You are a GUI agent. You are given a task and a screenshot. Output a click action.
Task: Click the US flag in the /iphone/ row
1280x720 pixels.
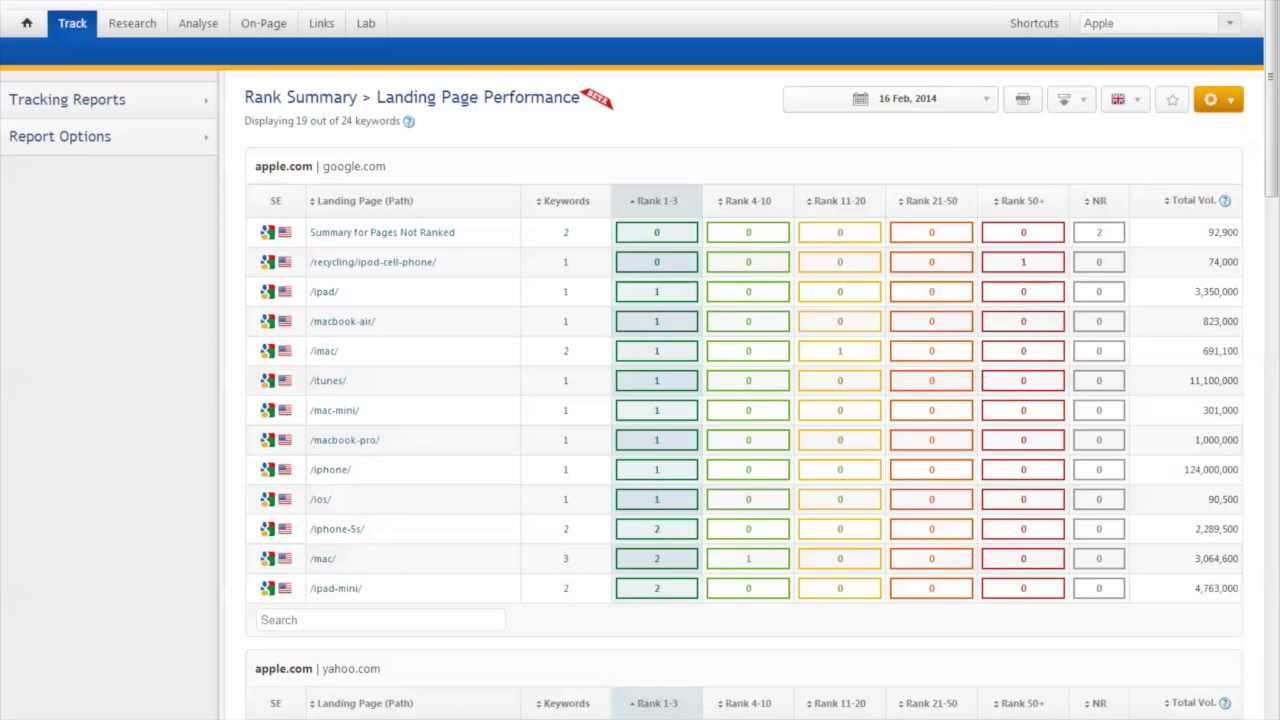[x=285, y=470]
